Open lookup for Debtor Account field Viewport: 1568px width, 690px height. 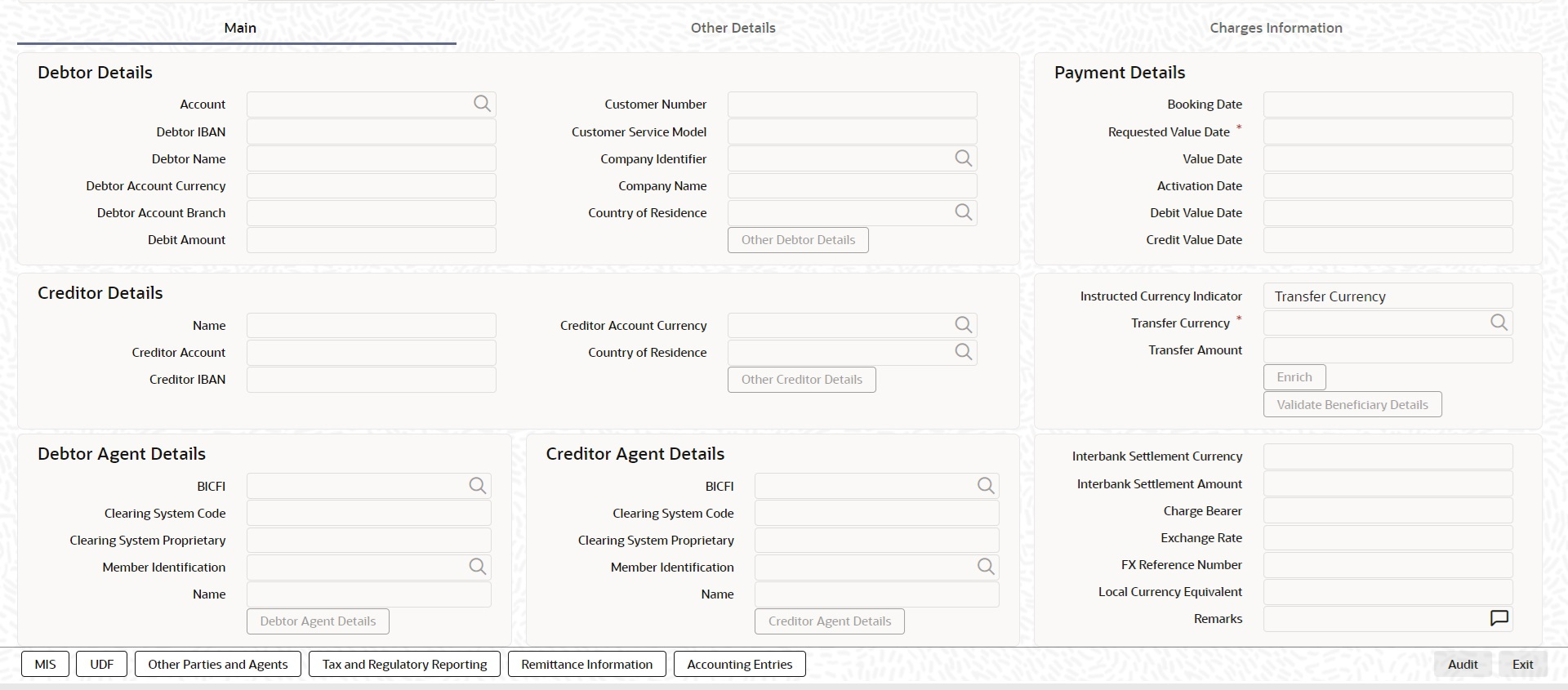point(482,104)
